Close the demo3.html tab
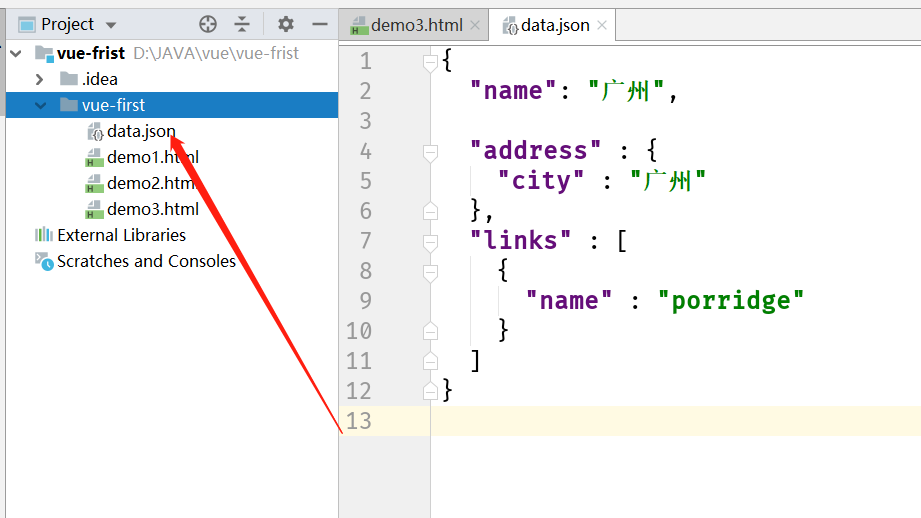Image resolution: width=921 pixels, height=518 pixels. pos(475,25)
